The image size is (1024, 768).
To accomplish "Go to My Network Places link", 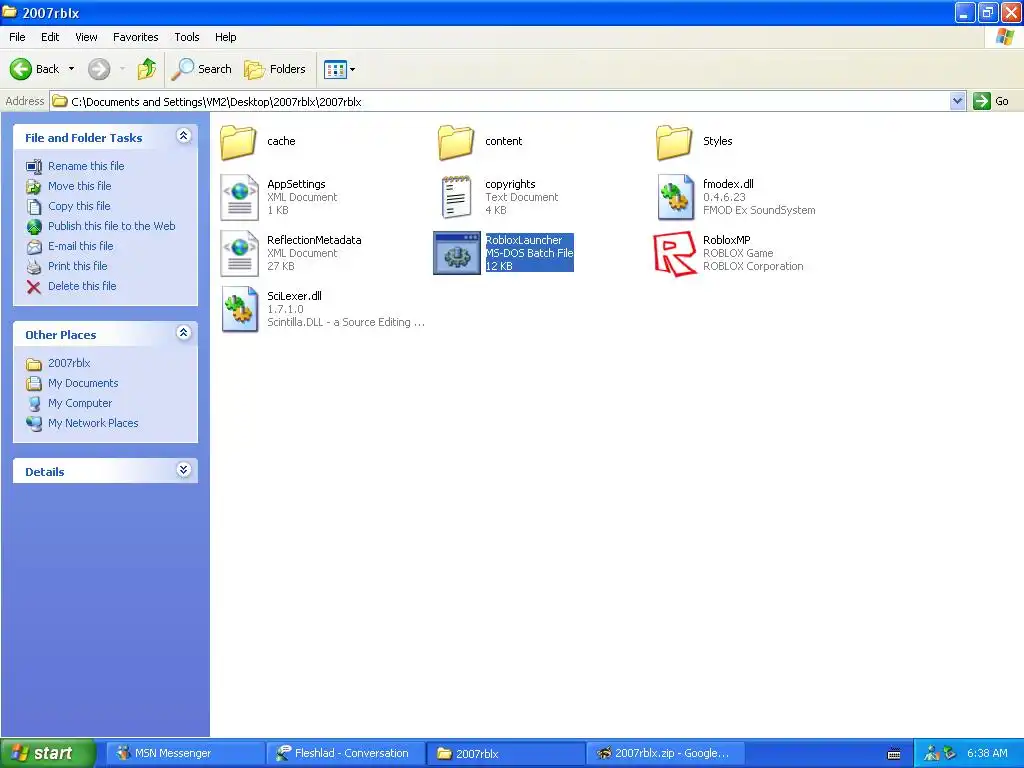I will pos(93,423).
